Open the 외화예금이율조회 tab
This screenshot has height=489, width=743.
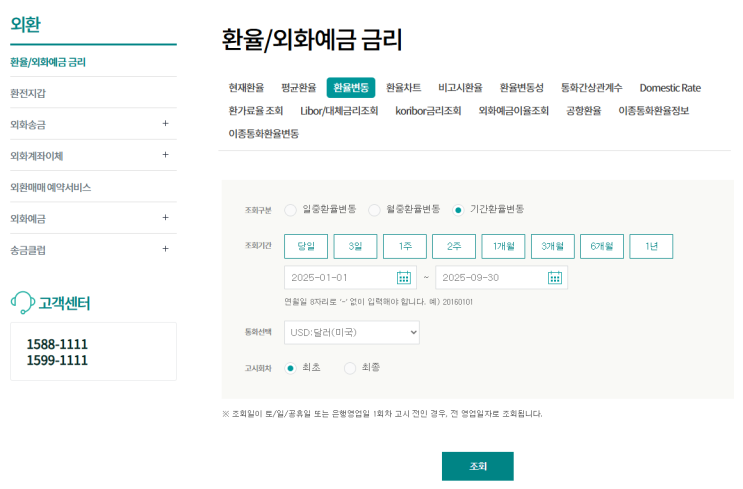(x=514, y=111)
